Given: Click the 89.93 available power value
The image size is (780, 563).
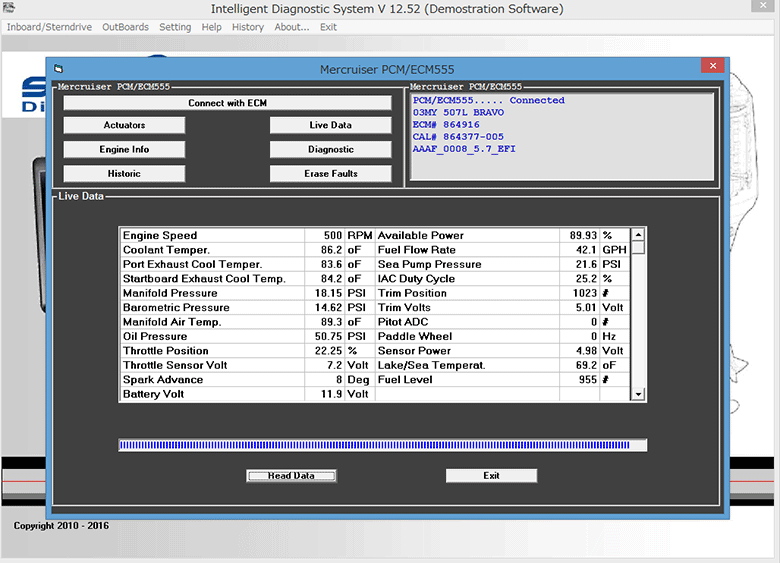Looking at the screenshot, I should (x=584, y=235).
